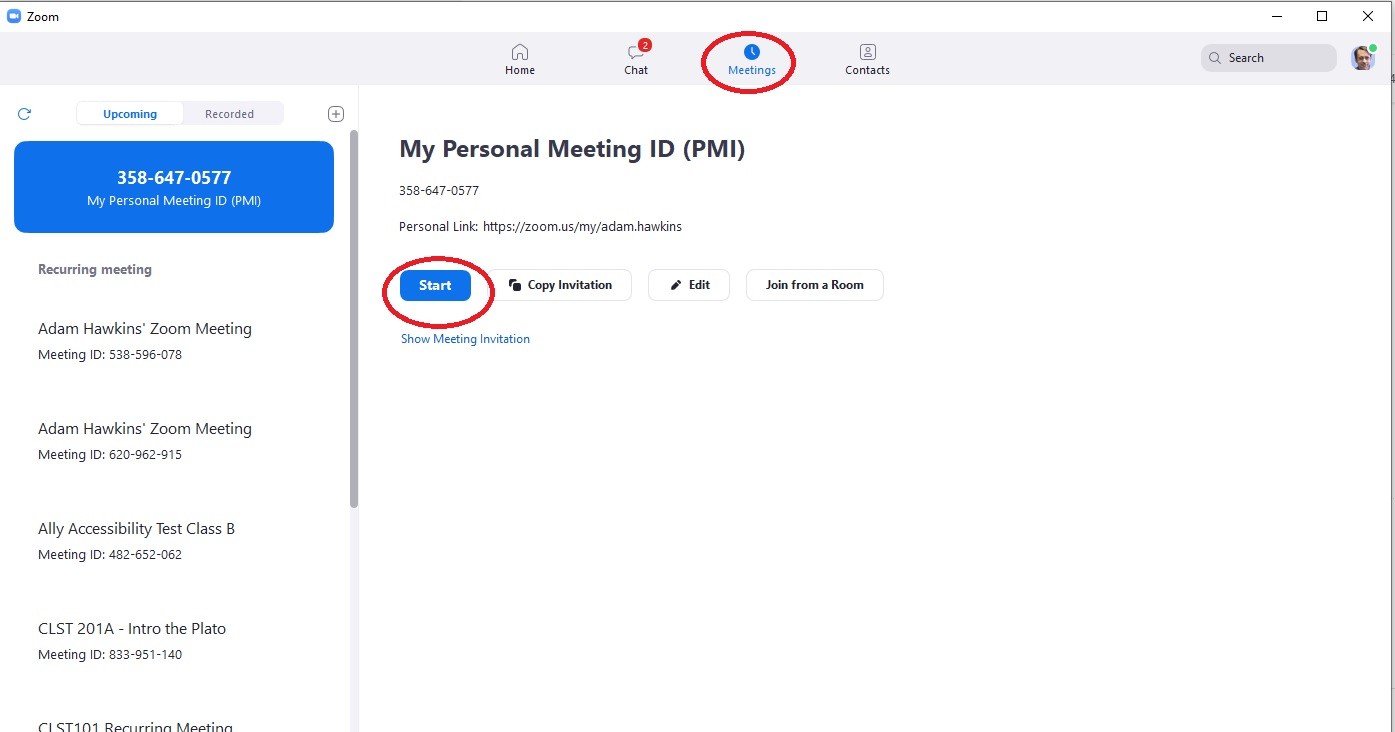Click Join from a Room button
The image size is (1395, 732).
coord(815,285)
